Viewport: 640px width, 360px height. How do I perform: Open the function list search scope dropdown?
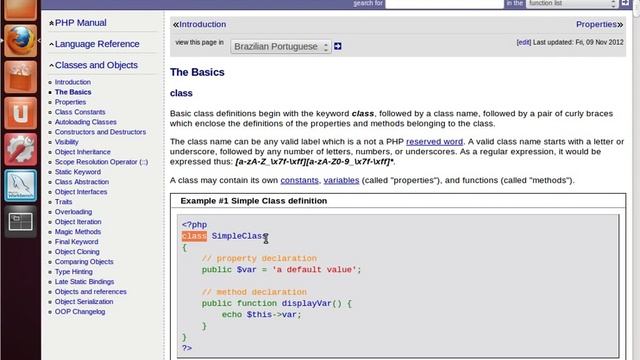(571, 3)
